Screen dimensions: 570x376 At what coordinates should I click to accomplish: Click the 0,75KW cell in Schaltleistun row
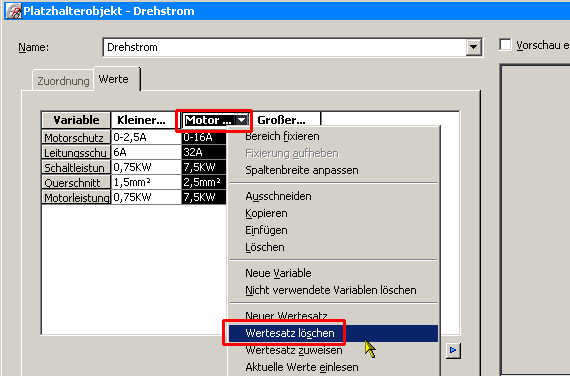[146, 167]
